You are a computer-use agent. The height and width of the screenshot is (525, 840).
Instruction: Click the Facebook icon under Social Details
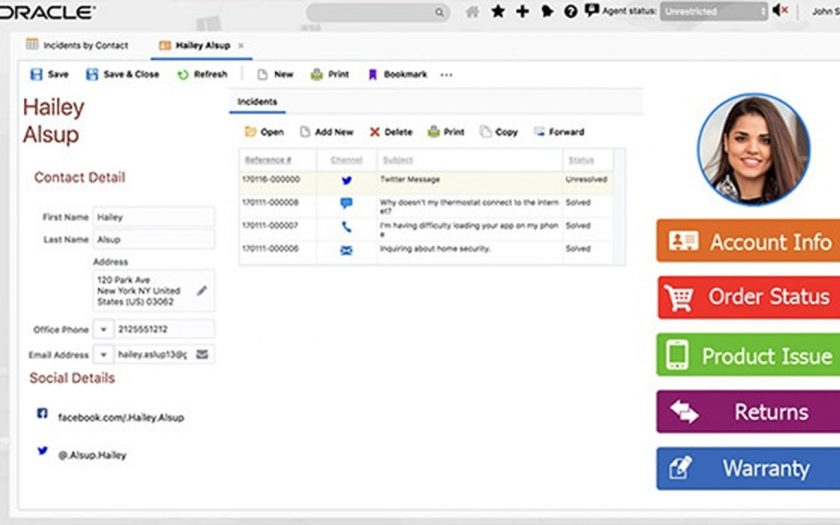(42, 413)
